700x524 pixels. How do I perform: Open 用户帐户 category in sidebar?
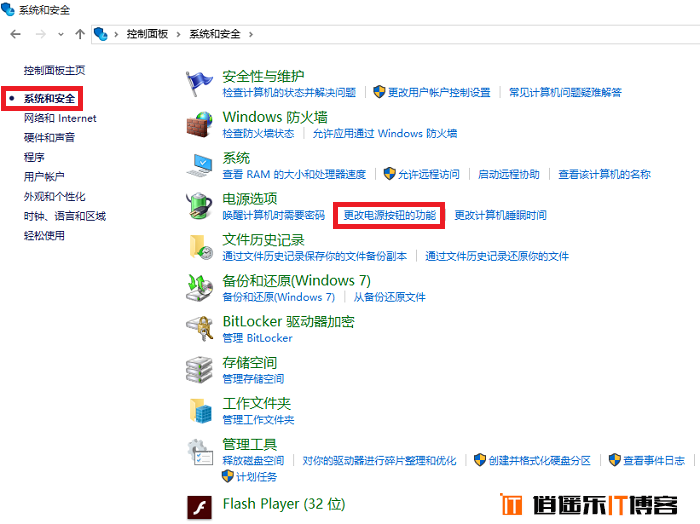[x=44, y=177]
